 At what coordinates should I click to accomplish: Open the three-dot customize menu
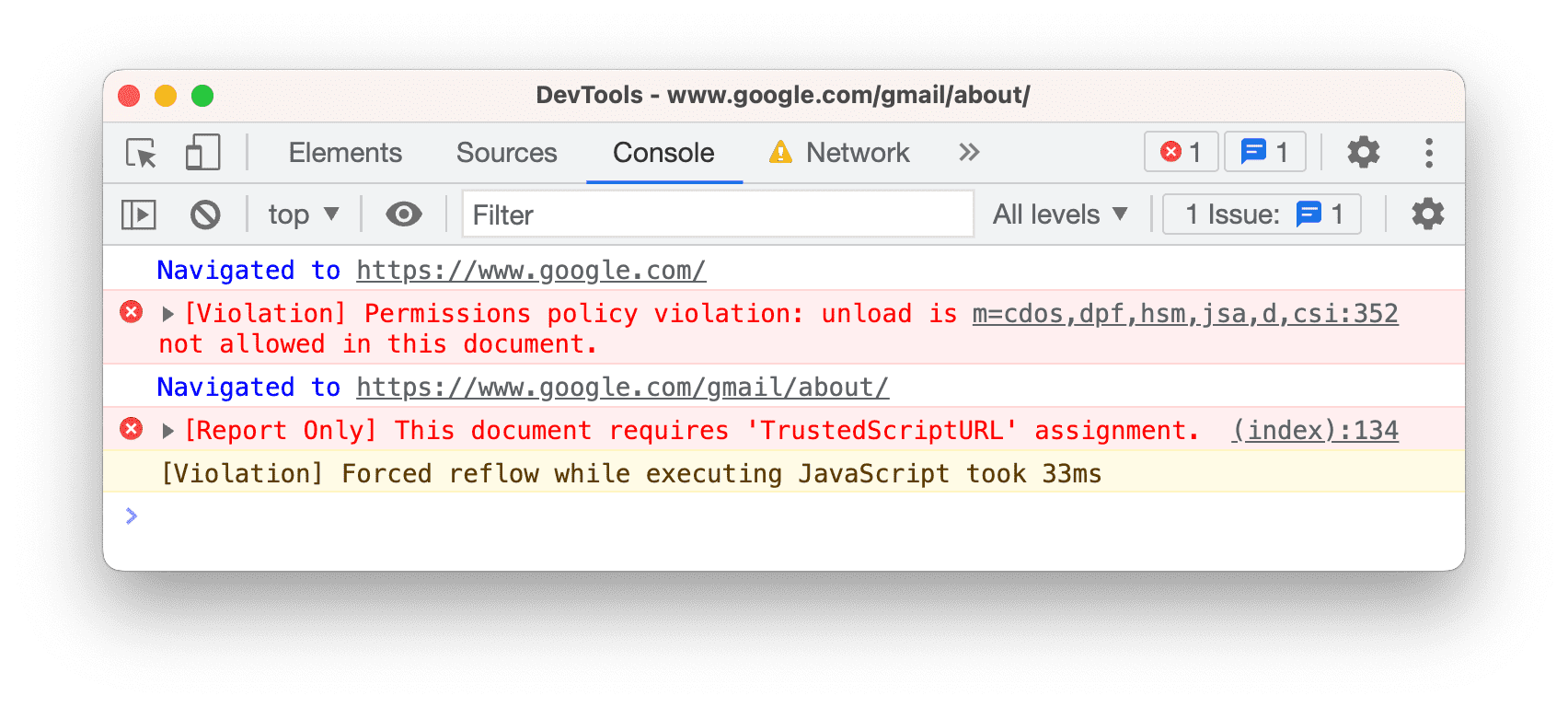(x=1429, y=152)
